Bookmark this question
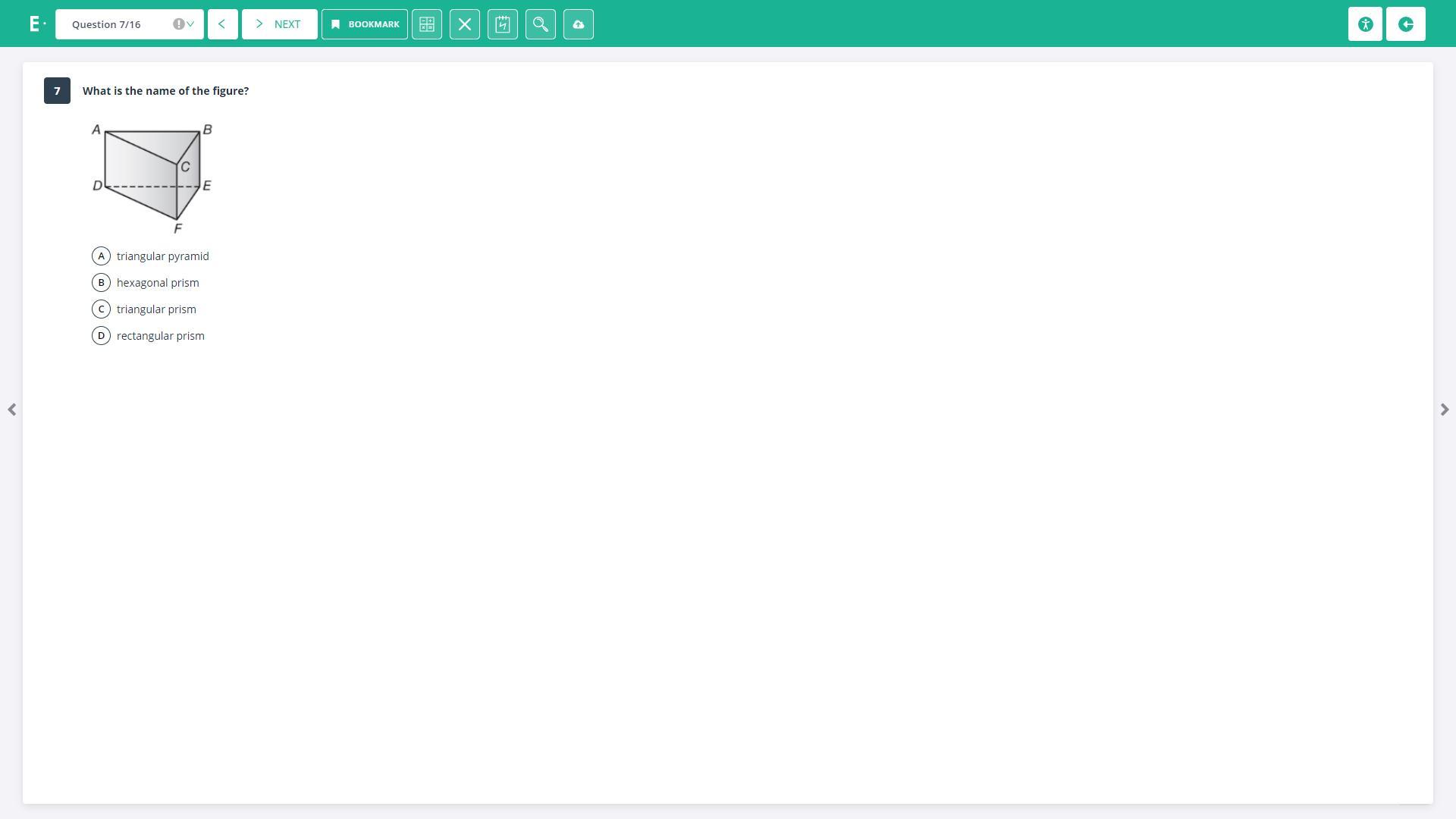This screenshot has height=819, width=1456. tap(365, 24)
